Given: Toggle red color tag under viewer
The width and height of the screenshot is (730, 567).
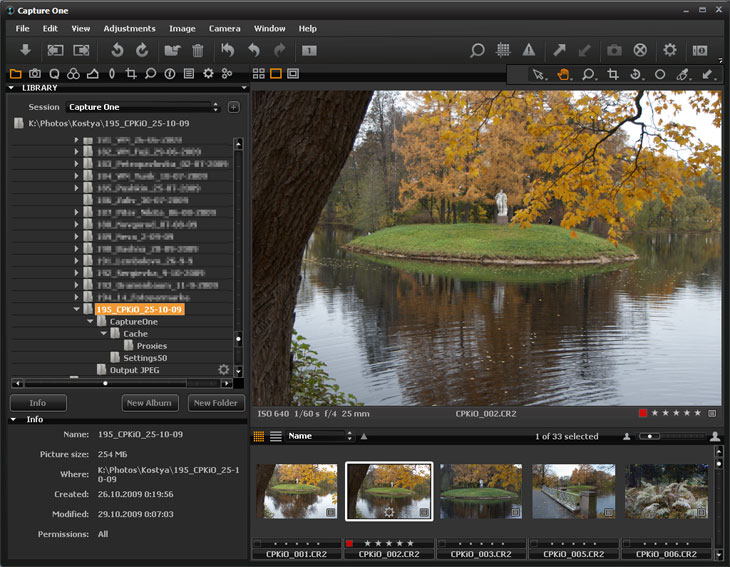Looking at the screenshot, I should point(643,413).
